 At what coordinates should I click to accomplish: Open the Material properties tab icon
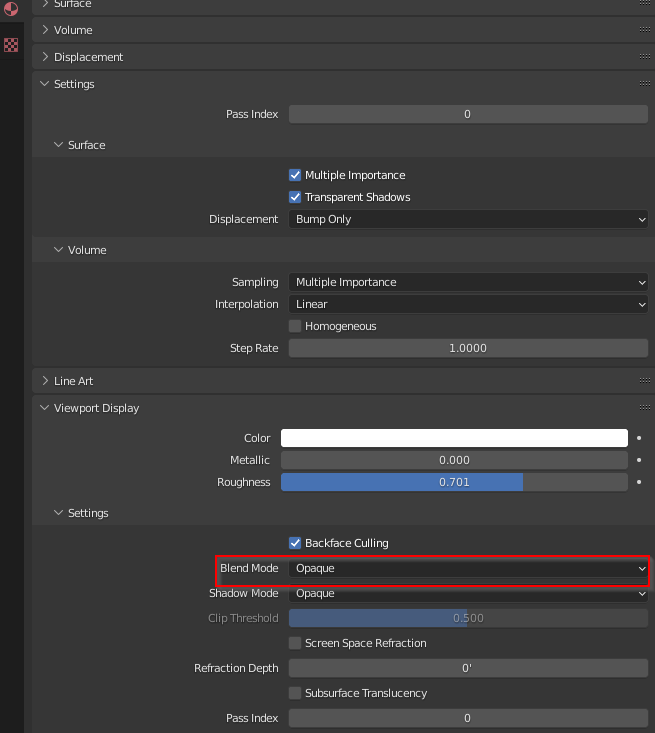pyautogui.click(x=11, y=8)
